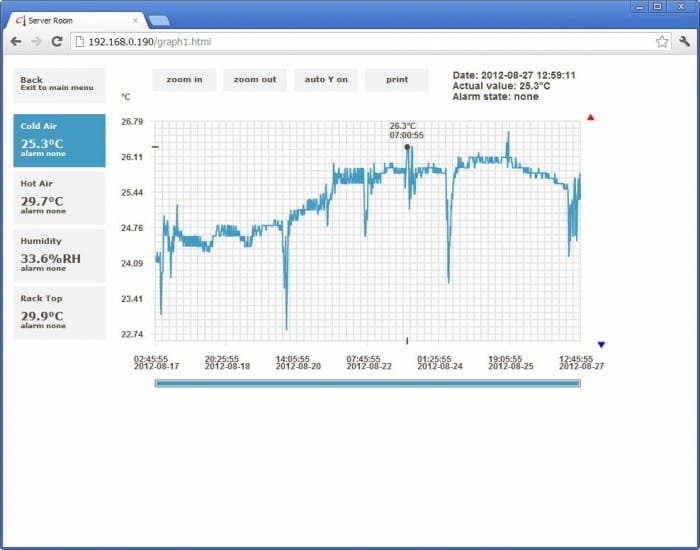Select the Hot Air sensor panel

59,197
